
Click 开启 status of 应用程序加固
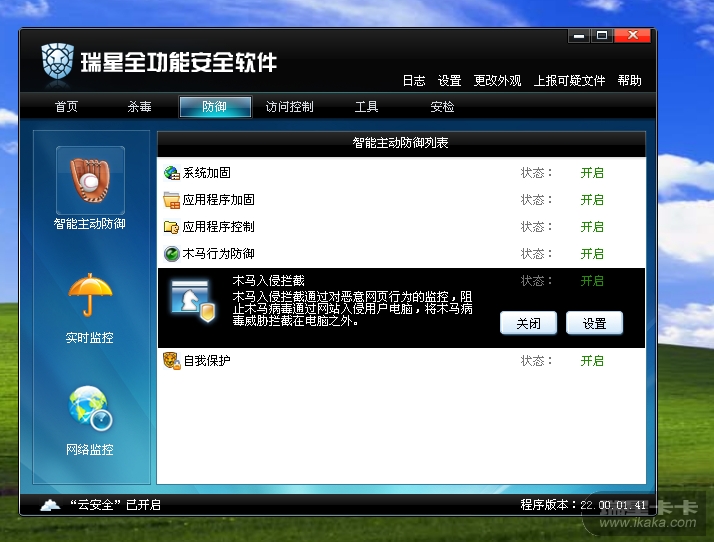[592, 200]
